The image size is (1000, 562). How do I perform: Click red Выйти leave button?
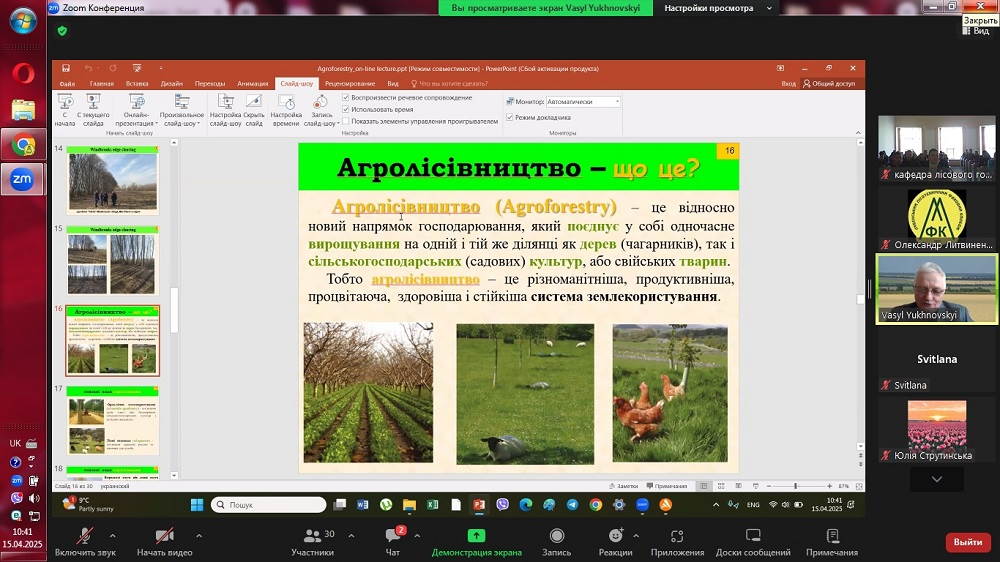click(x=967, y=542)
